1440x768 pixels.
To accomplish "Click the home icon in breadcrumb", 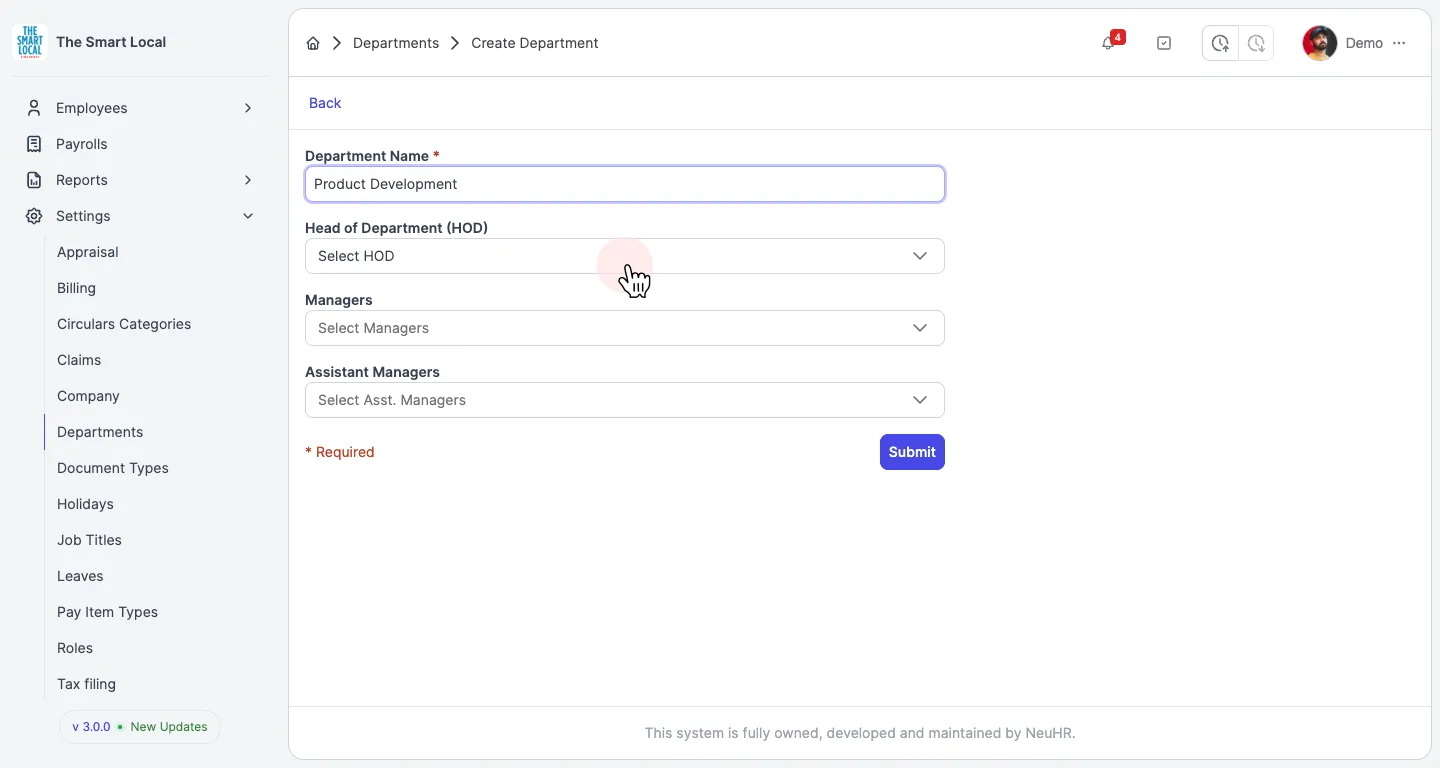I will pos(313,43).
